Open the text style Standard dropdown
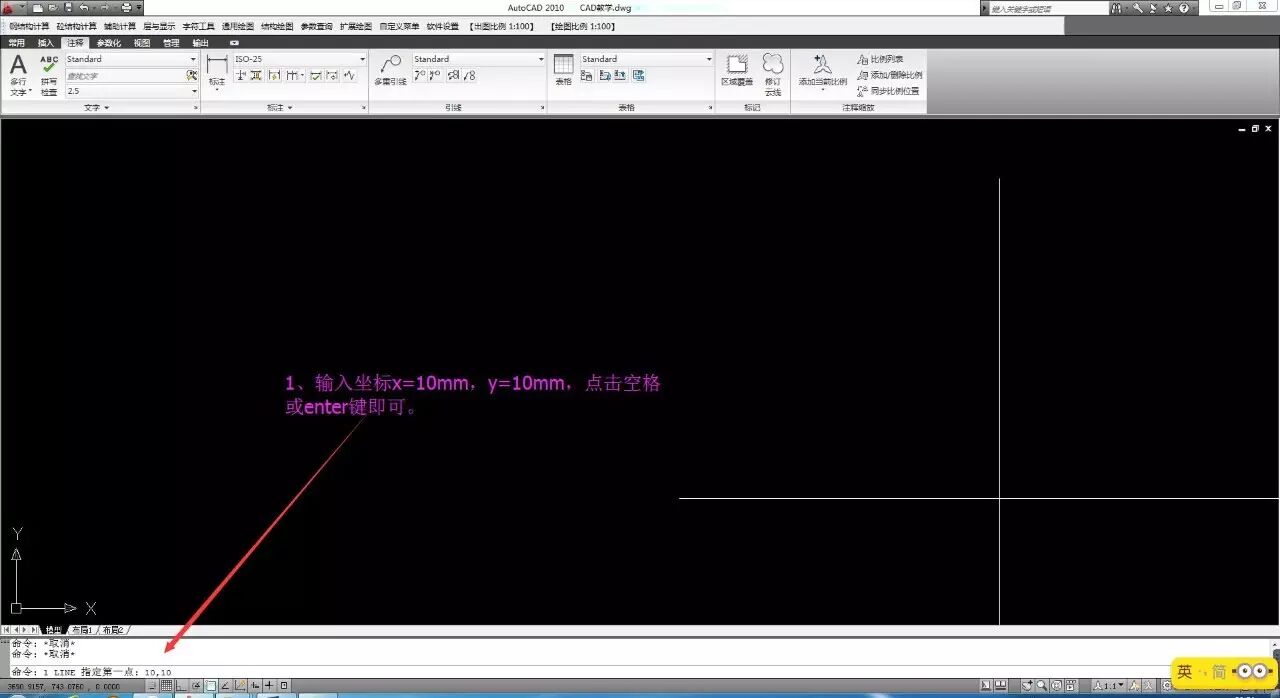The height and width of the screenshot is (698, 1280). click(193, 59)
